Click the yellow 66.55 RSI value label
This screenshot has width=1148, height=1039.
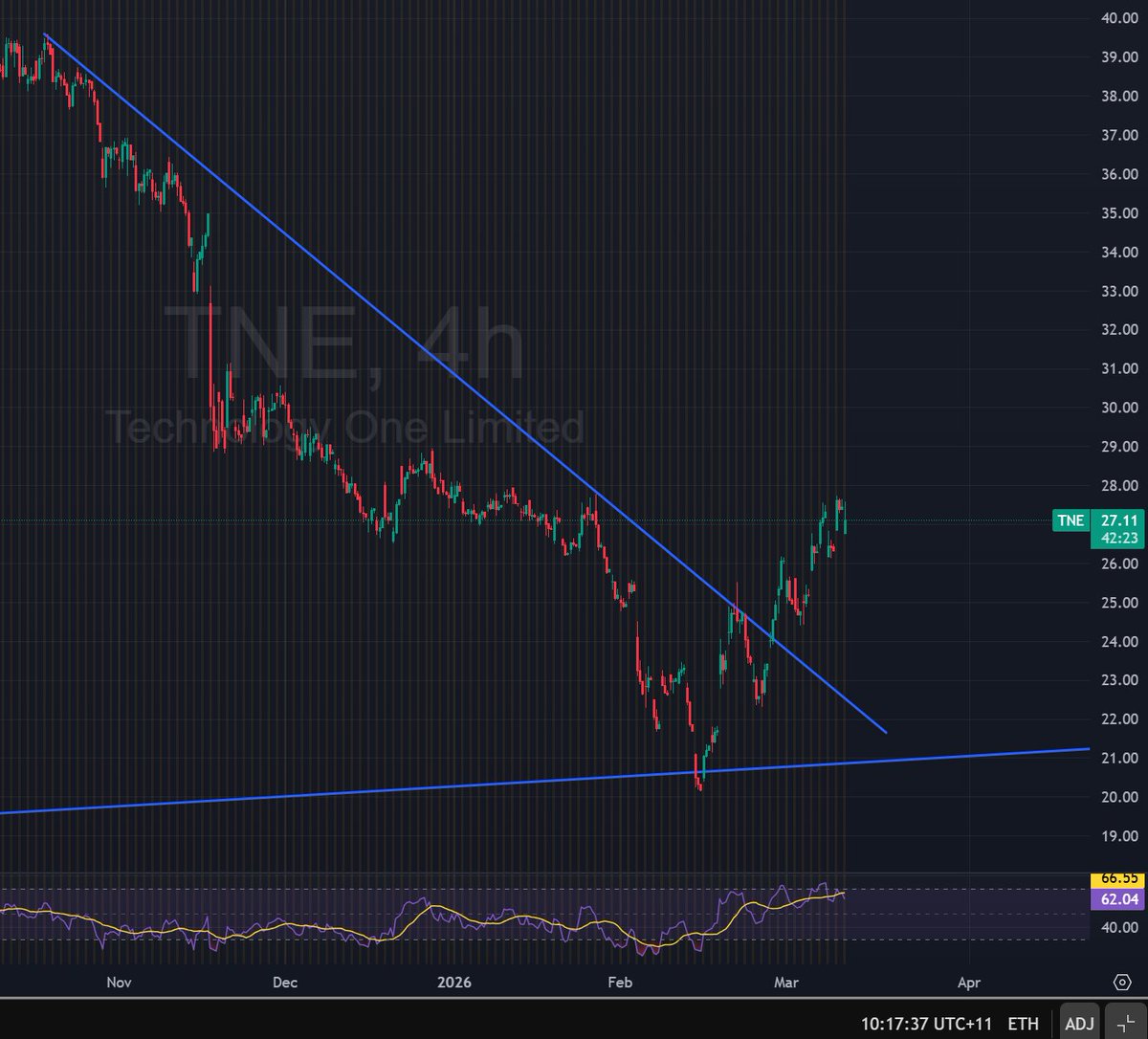pos(1116,881)
